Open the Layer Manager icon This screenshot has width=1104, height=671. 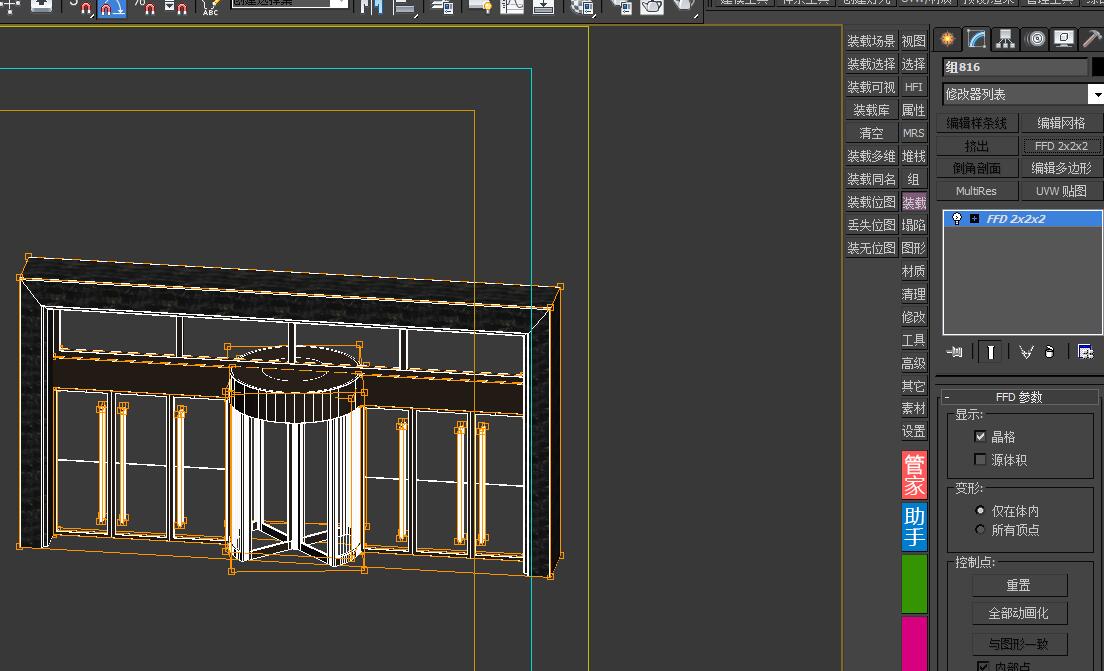(443, 7)
